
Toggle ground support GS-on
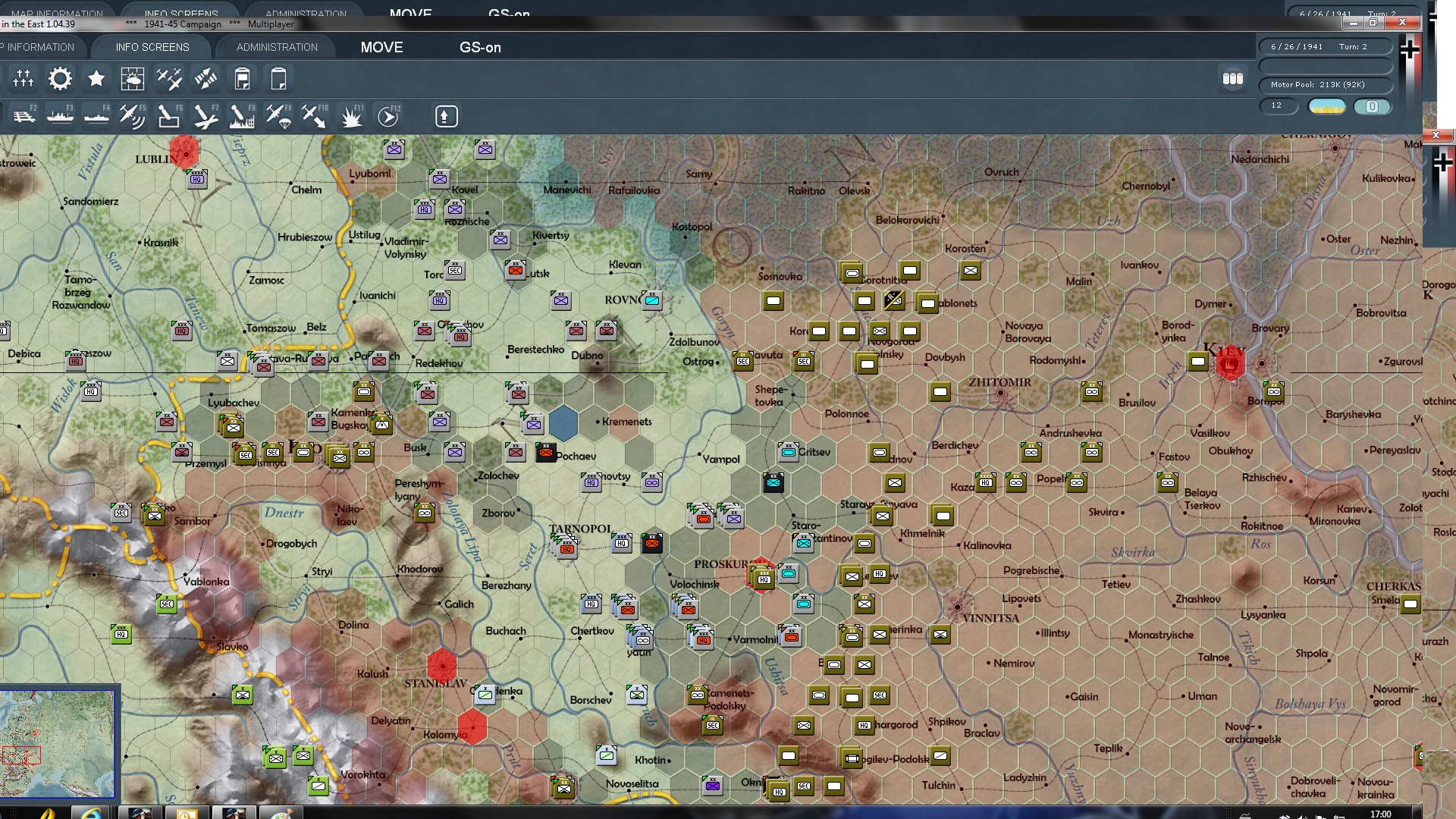(x=480, y=47)
